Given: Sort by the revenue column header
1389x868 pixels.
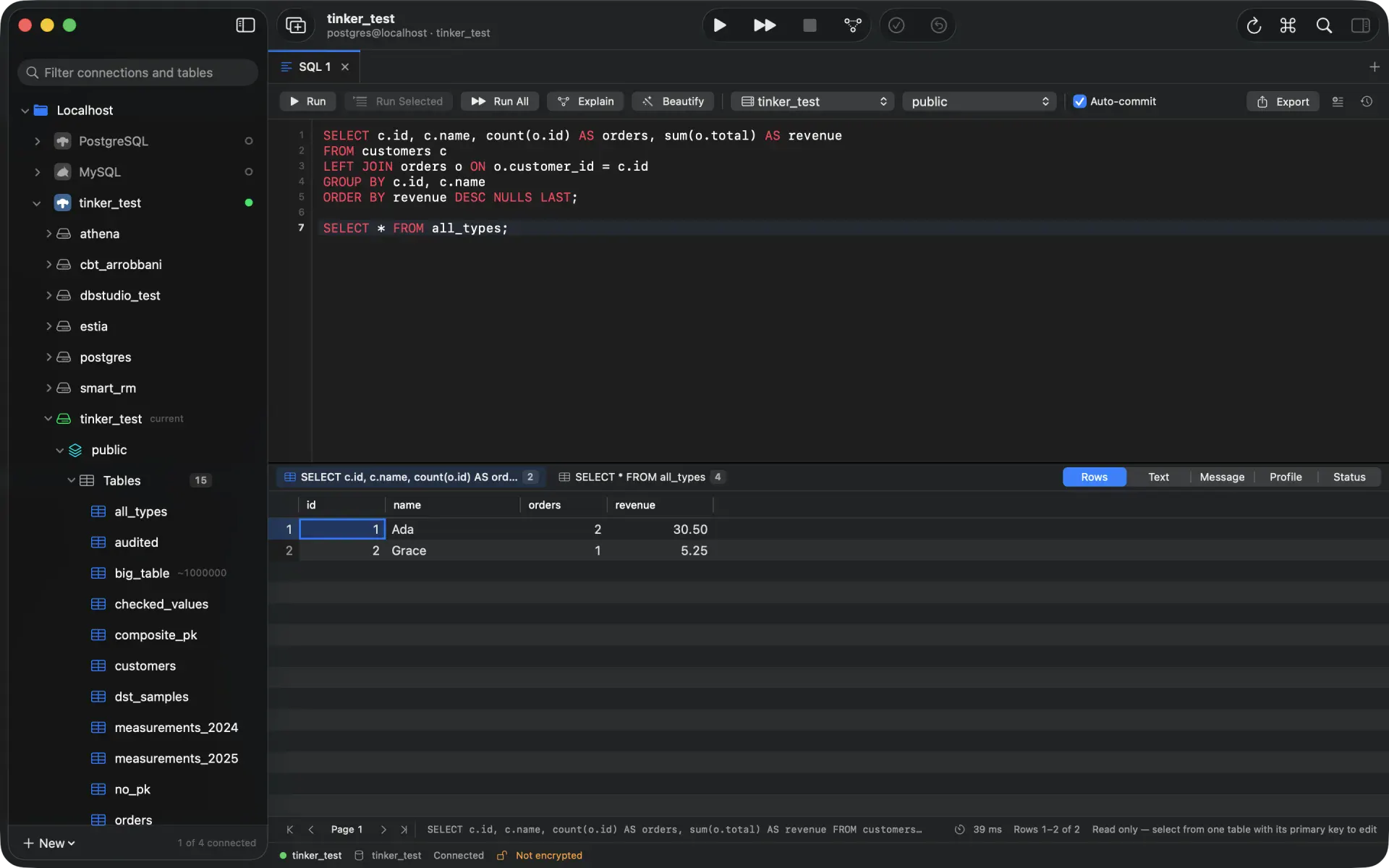Looking at the screenshot, I should [x=659, y=505].
